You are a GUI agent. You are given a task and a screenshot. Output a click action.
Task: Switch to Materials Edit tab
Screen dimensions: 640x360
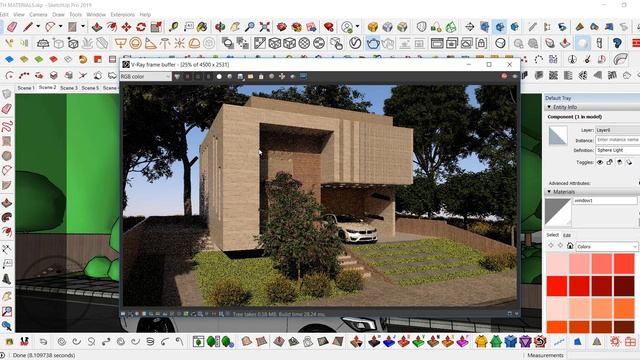coord(567,235)
